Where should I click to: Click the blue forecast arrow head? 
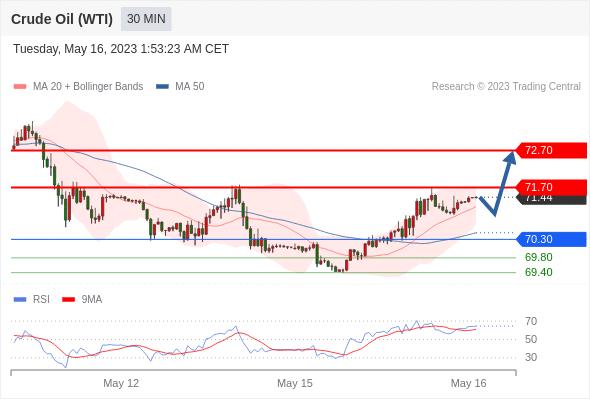pyautogui.click(x=510, y=157)
